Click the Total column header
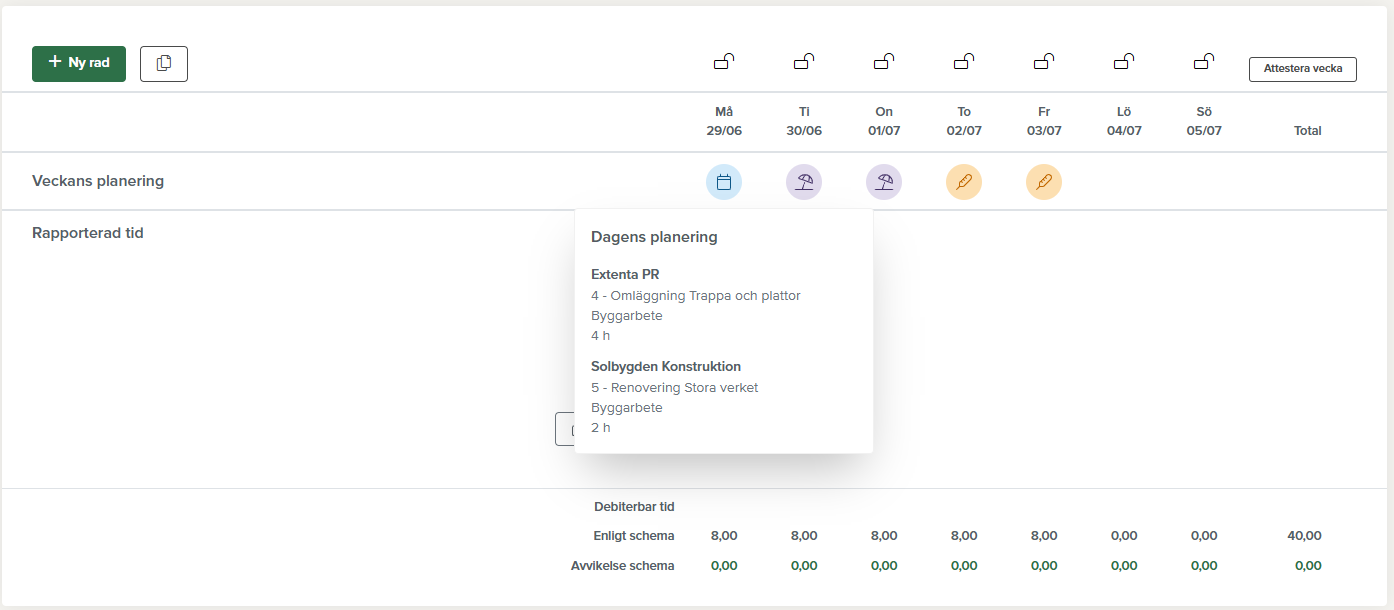1394x610 pixels. (1307, 131)
